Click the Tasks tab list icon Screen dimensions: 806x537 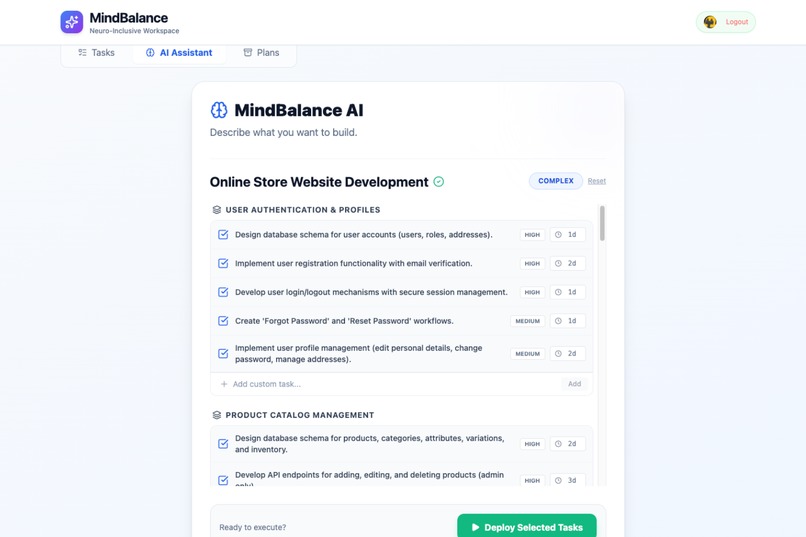click(82, 52)
